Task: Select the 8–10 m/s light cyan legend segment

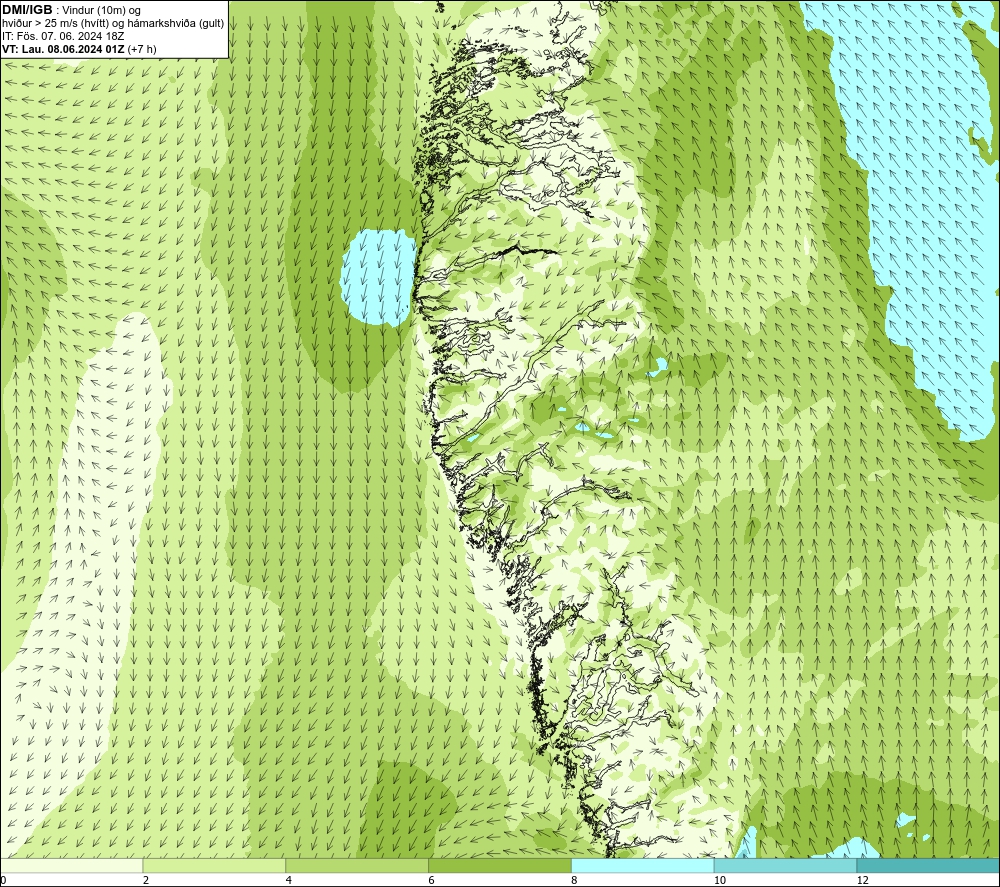Action: [643, 865]
